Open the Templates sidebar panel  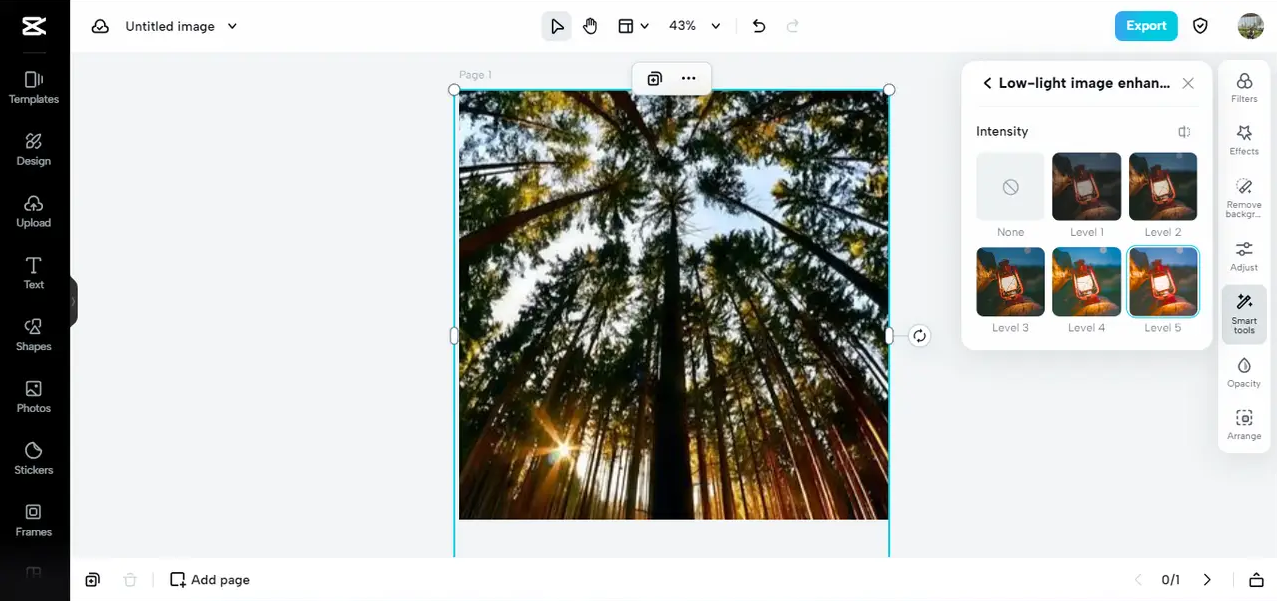pyautogui.click(x=34, y=87)
